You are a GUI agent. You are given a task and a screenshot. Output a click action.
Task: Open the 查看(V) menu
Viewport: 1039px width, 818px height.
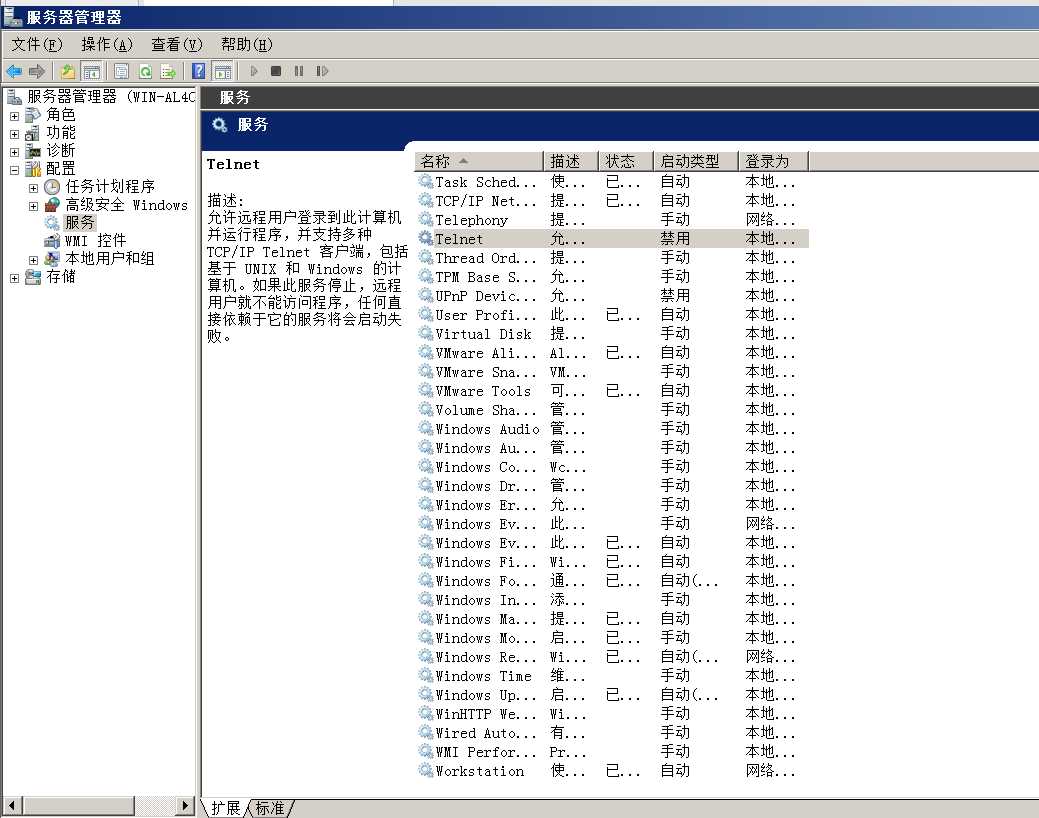pos(176,44)
